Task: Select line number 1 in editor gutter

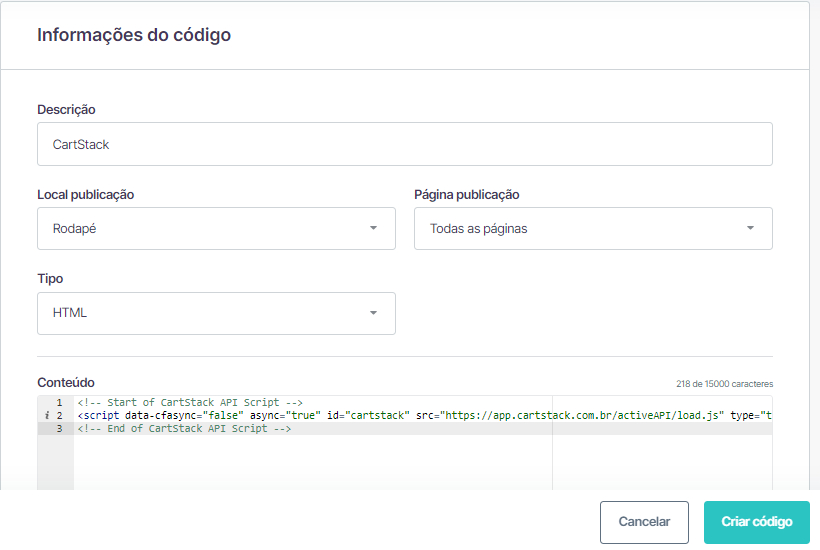Action: (59, 402)
